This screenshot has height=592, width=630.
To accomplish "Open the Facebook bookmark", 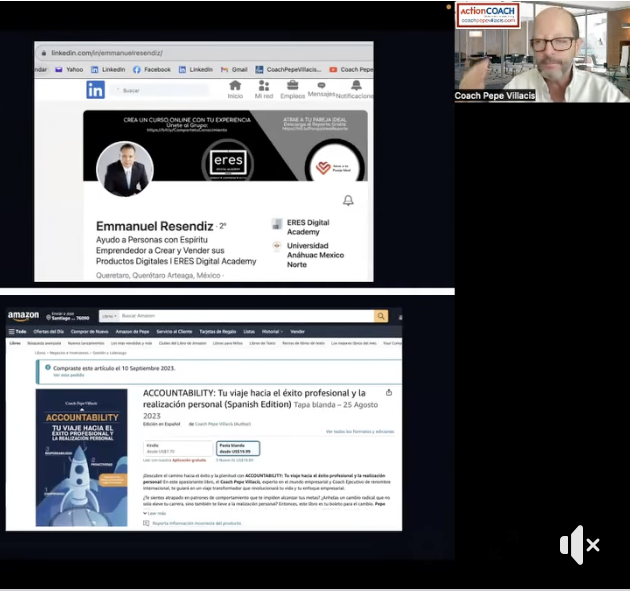I will [x=152, y=70].
